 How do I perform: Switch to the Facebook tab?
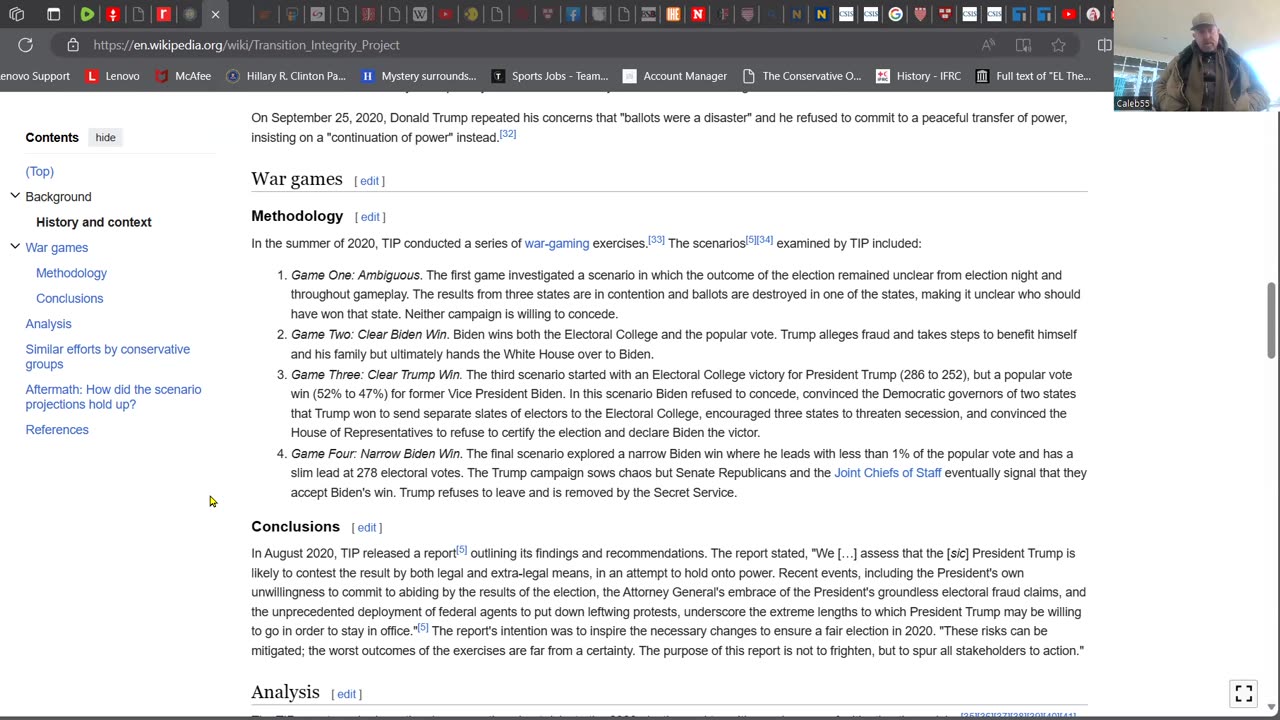point(573,14)
